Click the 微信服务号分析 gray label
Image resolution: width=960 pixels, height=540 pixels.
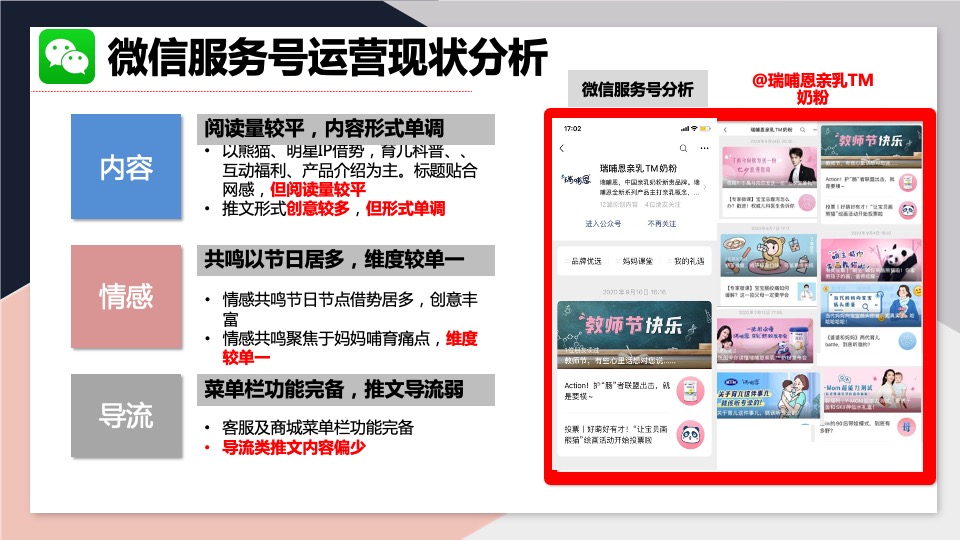click(637, 89)
